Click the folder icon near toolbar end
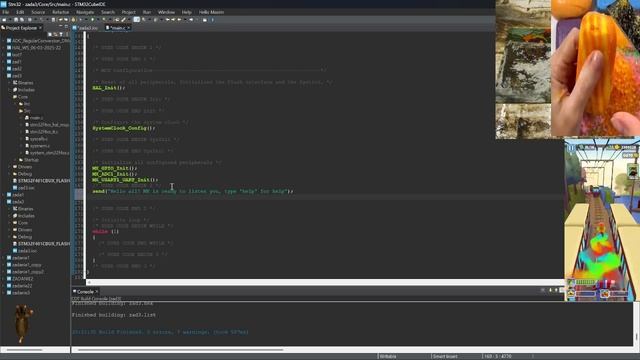Screen dimensions: 640x360 204,20
